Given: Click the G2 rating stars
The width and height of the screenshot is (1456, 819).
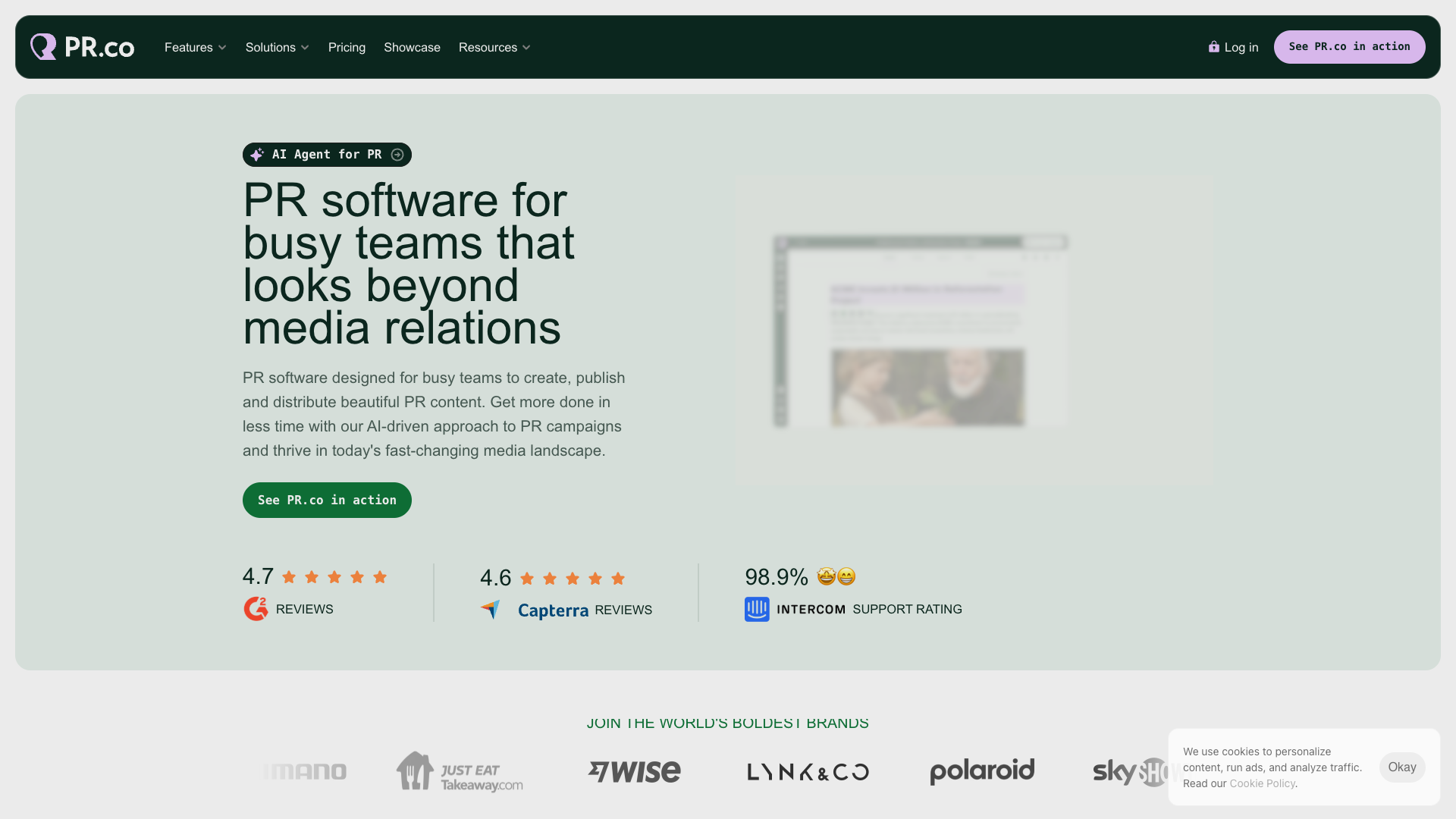Looking at the screenshot, I should click(334, 577).
